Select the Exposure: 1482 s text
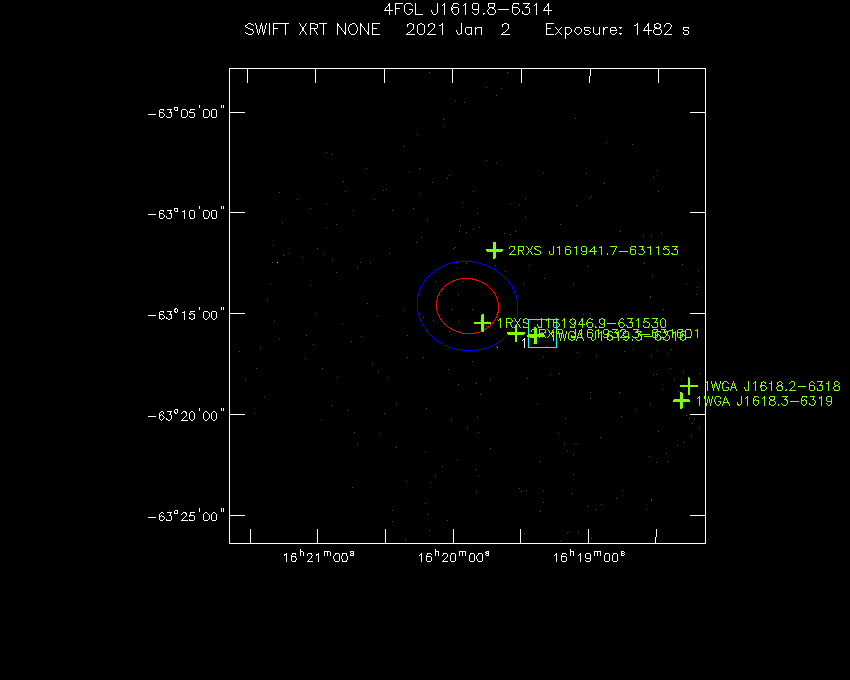This screenshot has height=680, width=850. click(617, 29)
